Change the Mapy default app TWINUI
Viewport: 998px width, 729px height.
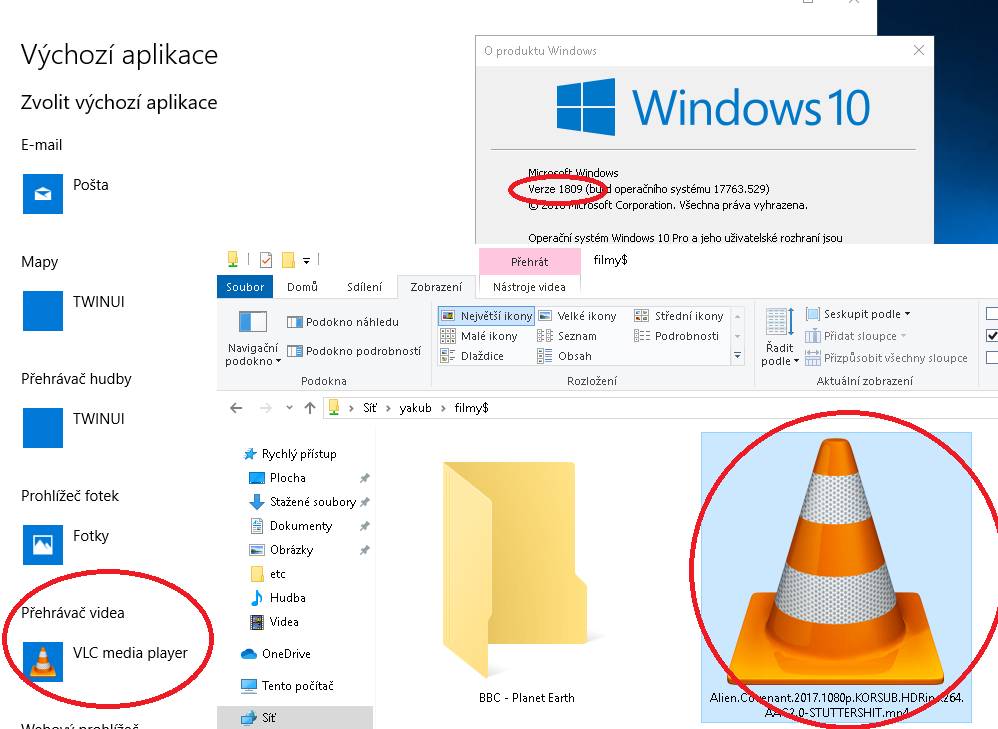[74, 311]
